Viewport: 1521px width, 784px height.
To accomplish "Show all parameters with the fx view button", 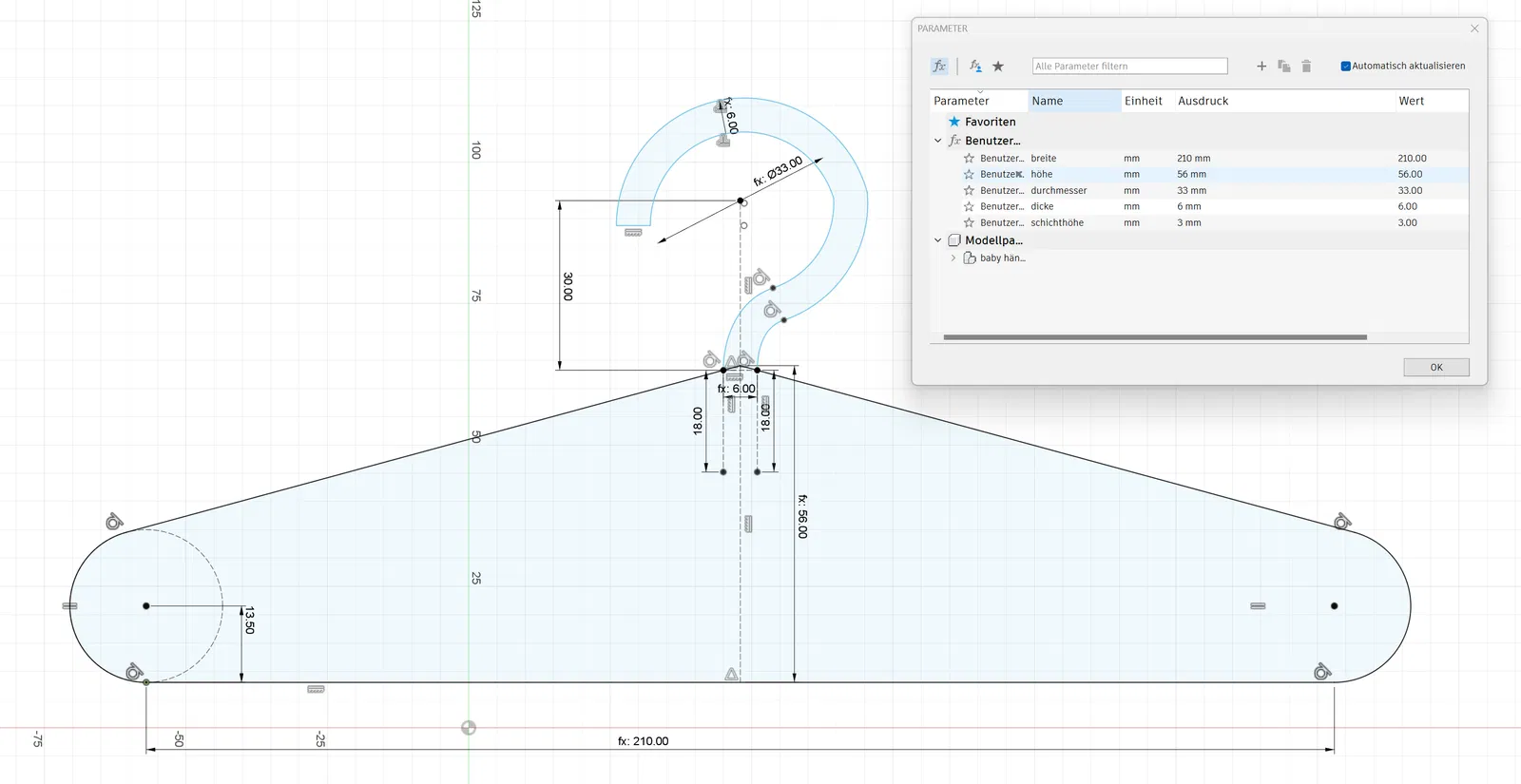I will pos(939,66).
